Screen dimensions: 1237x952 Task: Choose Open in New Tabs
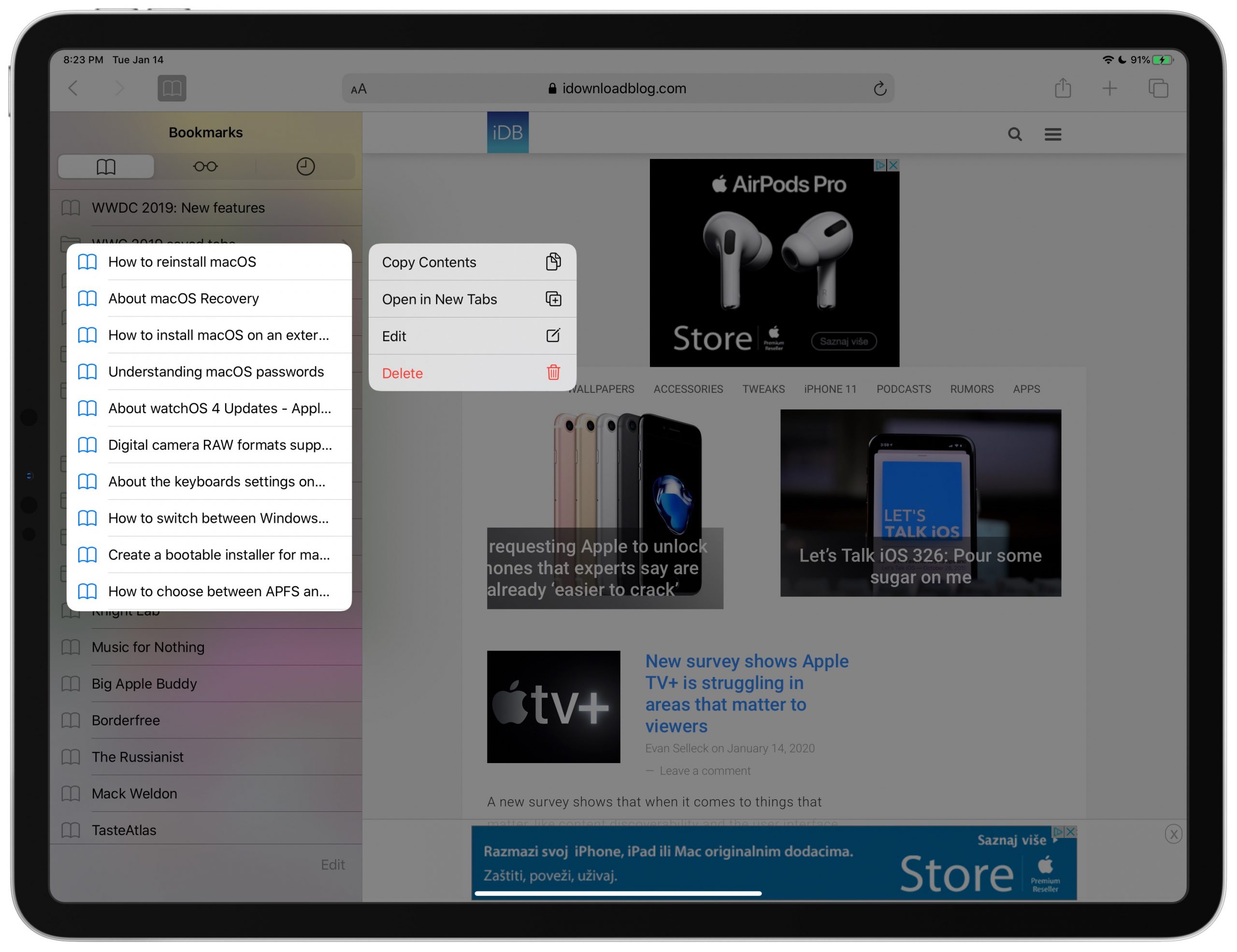(473, 299)
